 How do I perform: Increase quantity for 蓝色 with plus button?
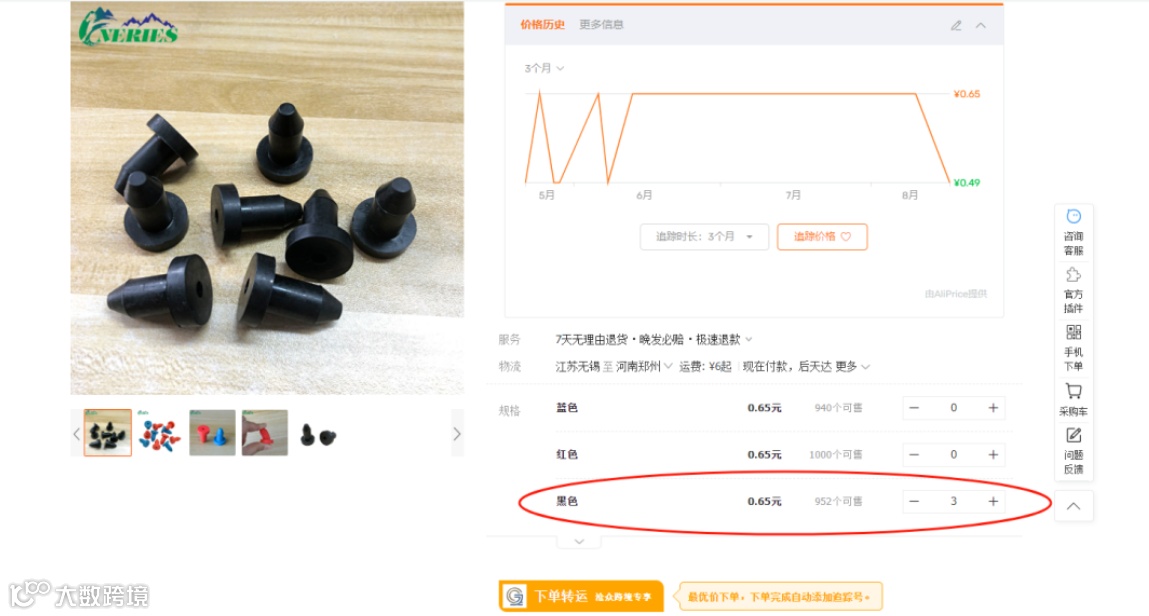(x=993, y=407)
